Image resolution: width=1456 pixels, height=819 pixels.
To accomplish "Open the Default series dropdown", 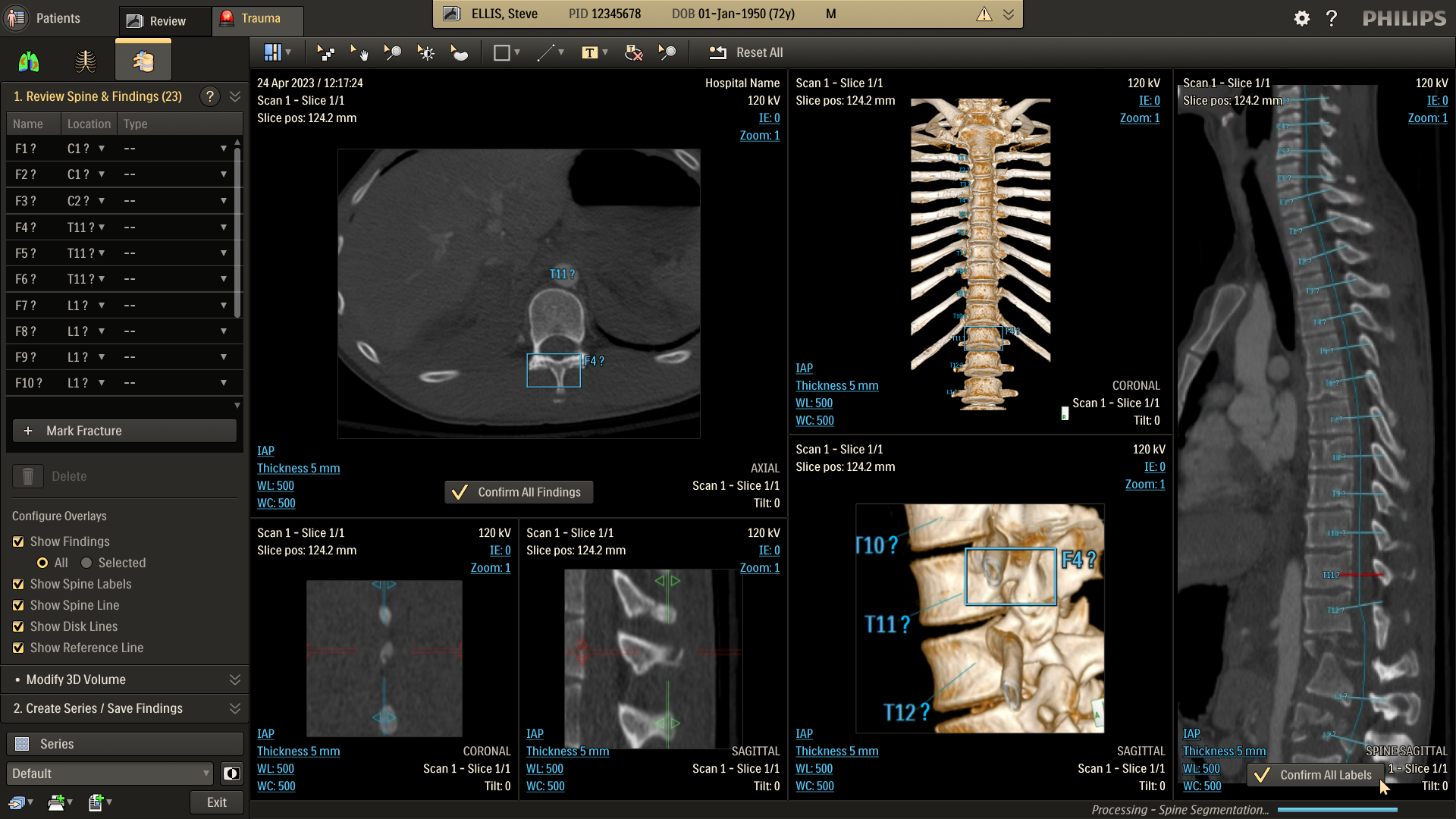I will [x=110, y=773].
